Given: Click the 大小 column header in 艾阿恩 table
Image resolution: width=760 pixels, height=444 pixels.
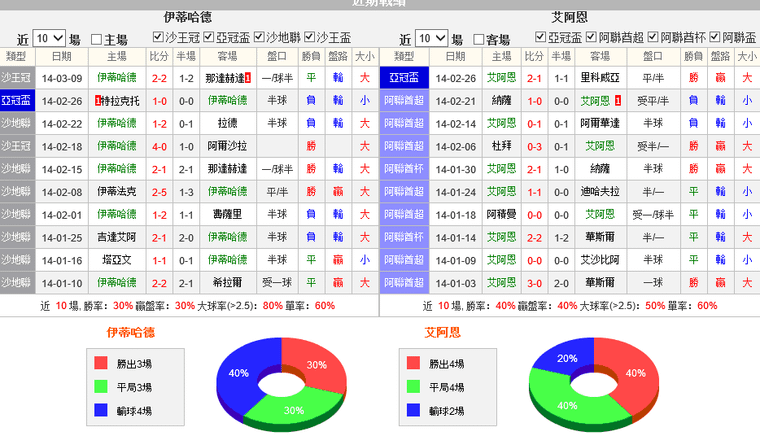Looking at the screenshot, I should tap(747, 57).
